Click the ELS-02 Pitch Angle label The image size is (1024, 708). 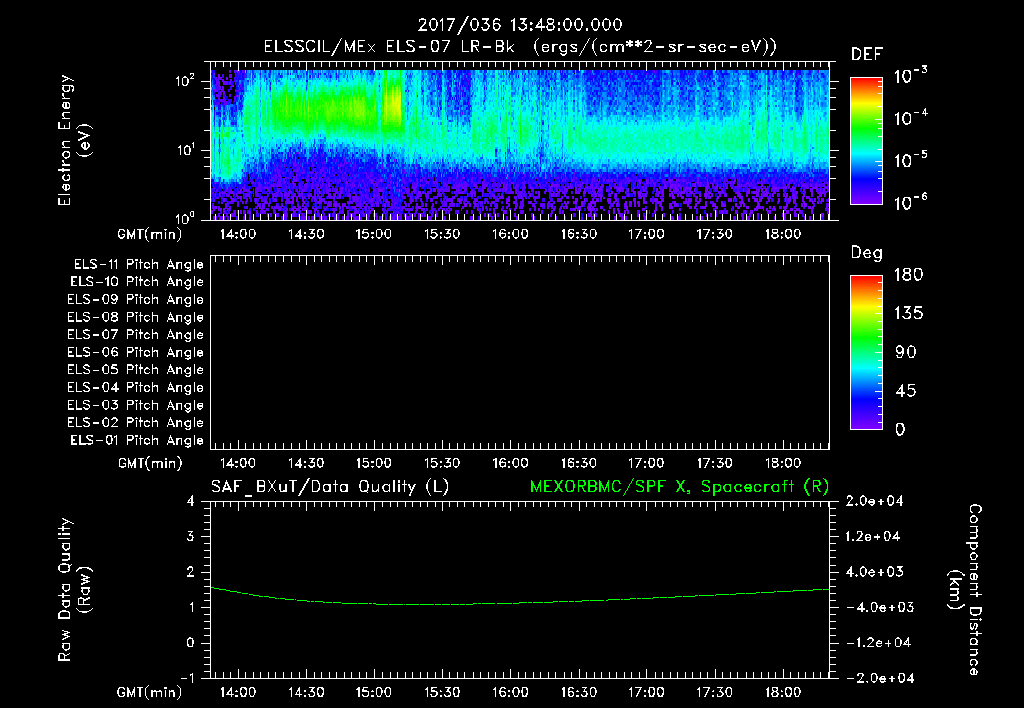(x=135, y=423)
